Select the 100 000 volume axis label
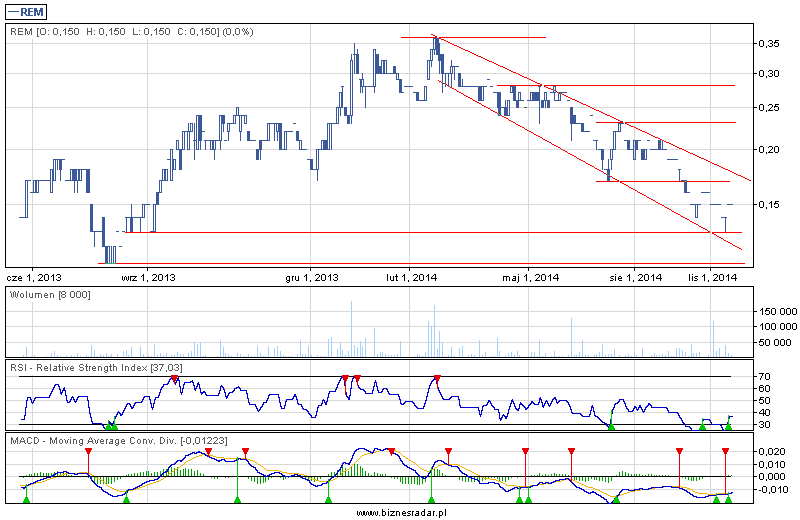The width and height of the screenshot is (800, 520). click(778, 327)
